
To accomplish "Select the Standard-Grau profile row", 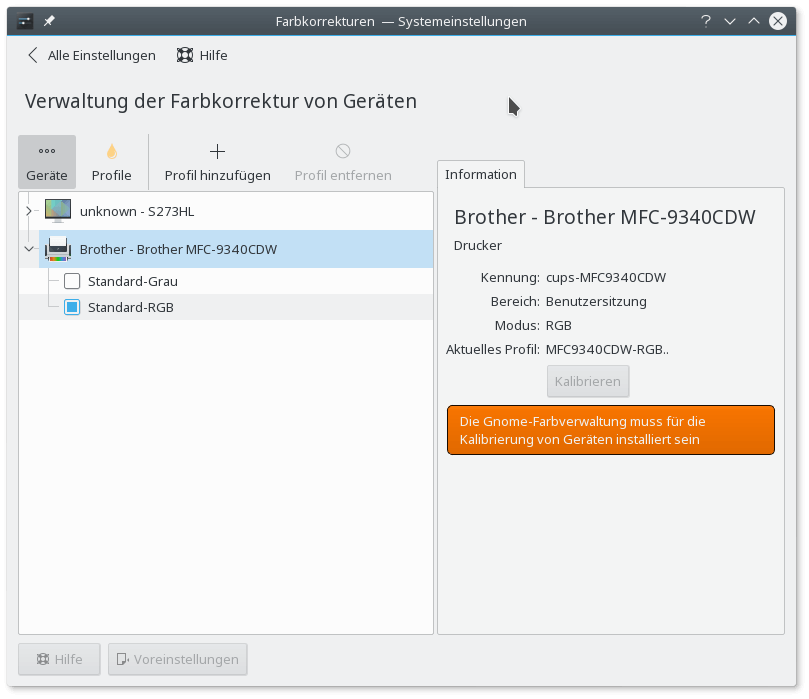I will pyautogui.click(x=226, y=281).
